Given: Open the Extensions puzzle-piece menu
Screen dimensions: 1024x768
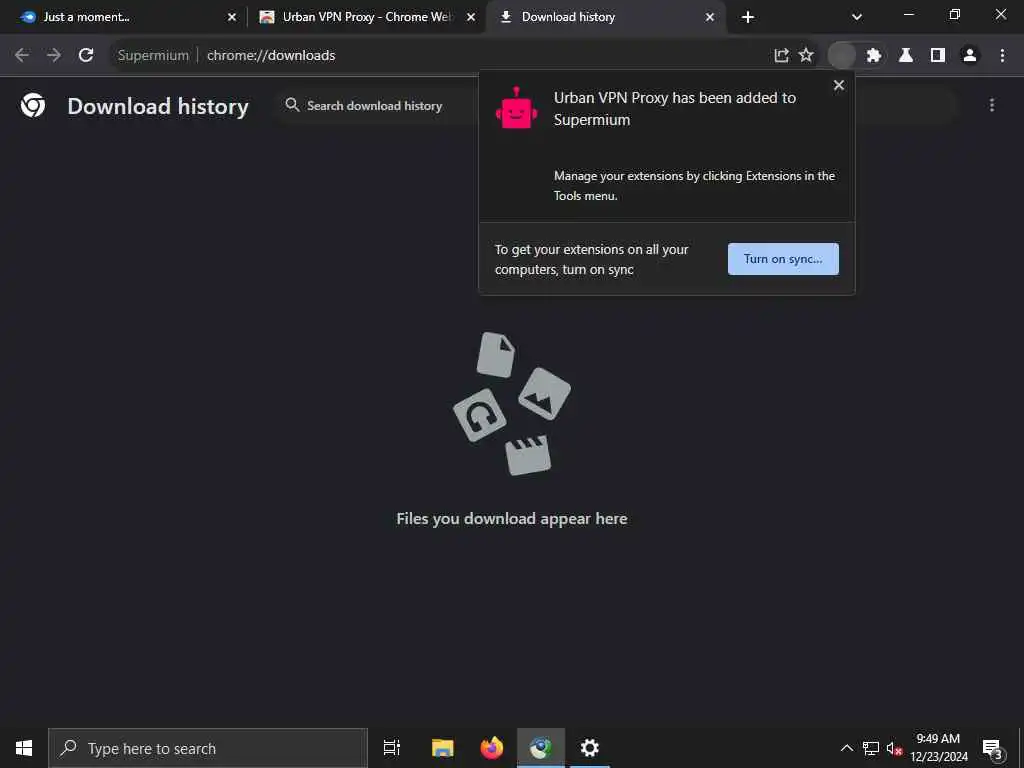Looking at the screenshot, I should [x=874, y=56].
